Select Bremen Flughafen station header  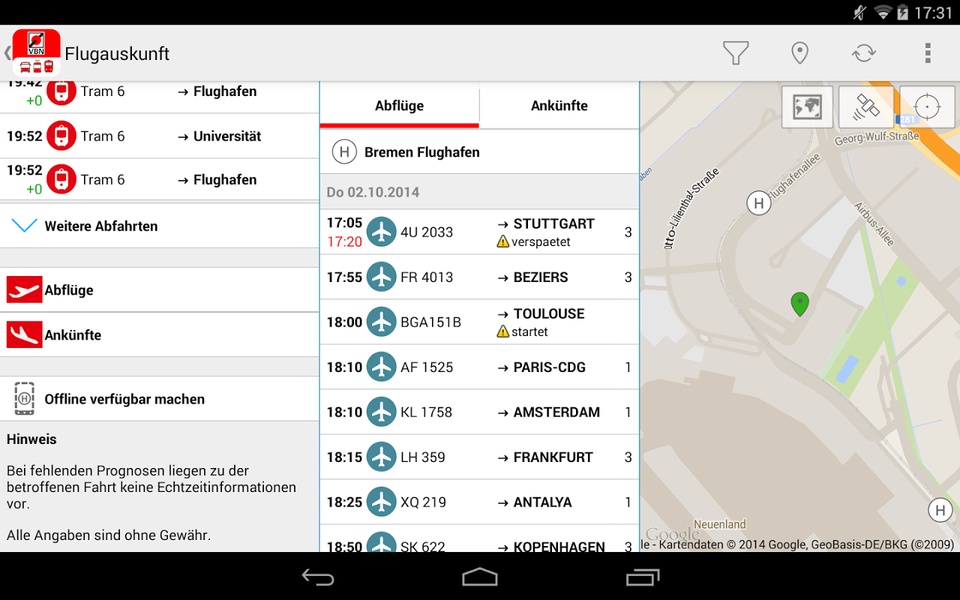pos(479,152)
